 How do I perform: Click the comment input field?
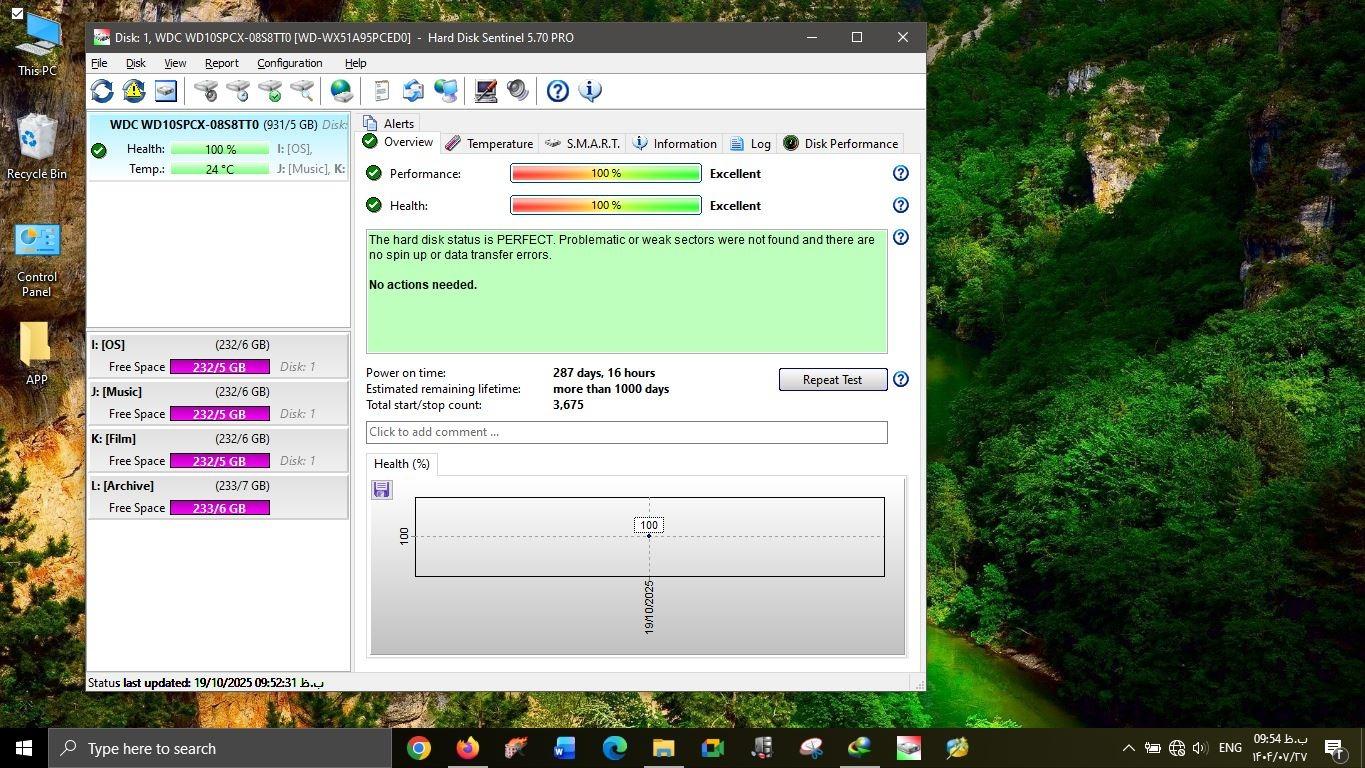[x=626, y=432]
